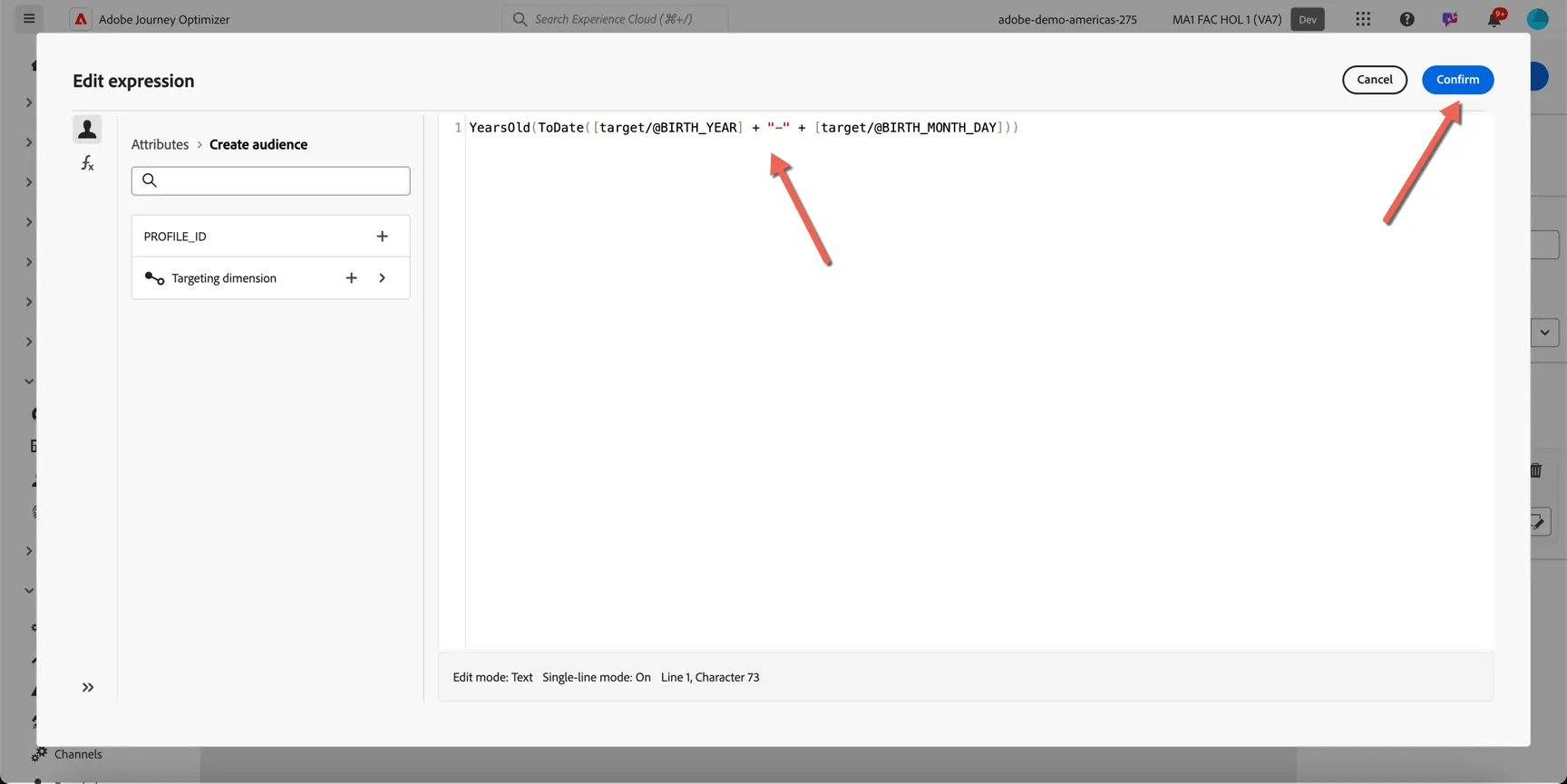Expand the panel with double chevron
1567x784 pixels.
tap(88, 687)
